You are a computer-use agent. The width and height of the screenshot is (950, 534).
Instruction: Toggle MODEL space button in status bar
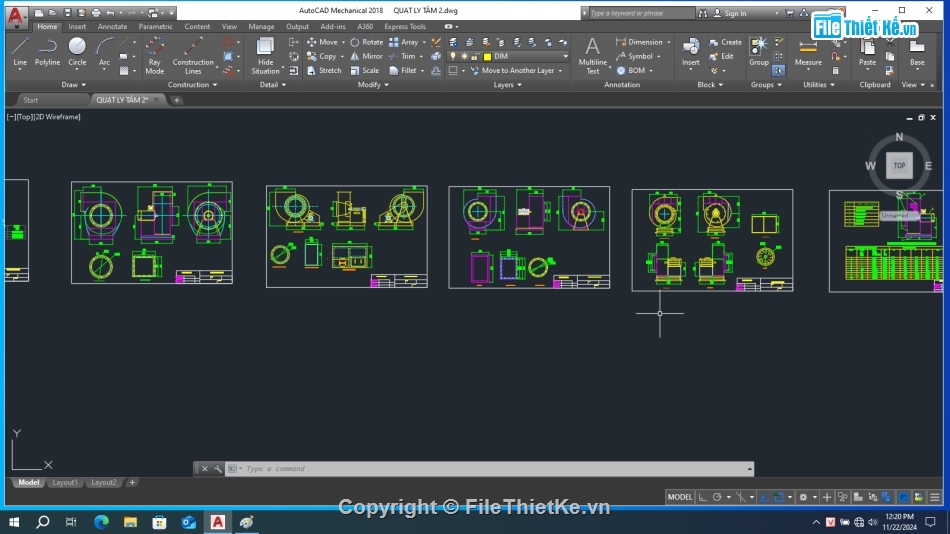(679, 497)
